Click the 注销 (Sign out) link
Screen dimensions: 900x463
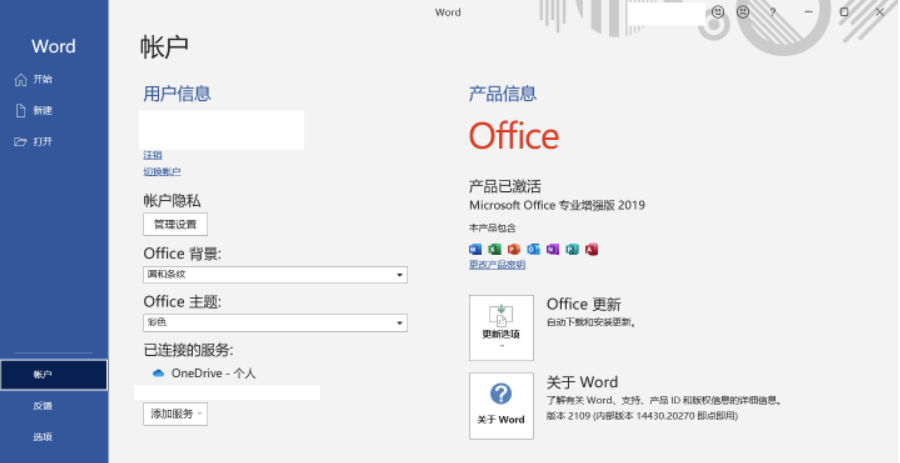click(153, 155)
